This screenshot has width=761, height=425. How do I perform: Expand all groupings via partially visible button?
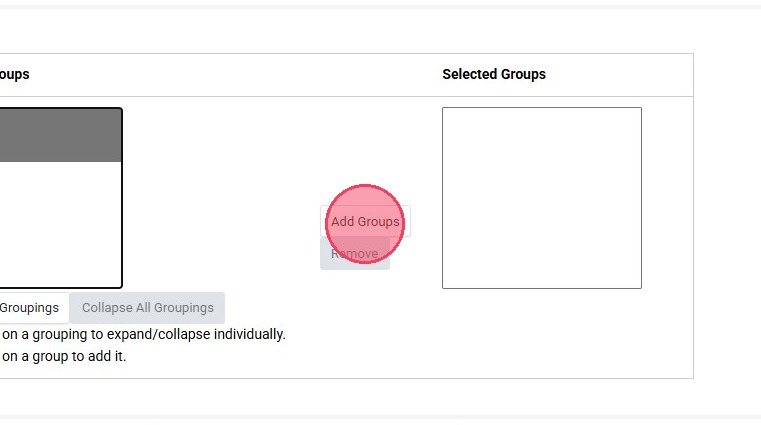tap(30, 308)
